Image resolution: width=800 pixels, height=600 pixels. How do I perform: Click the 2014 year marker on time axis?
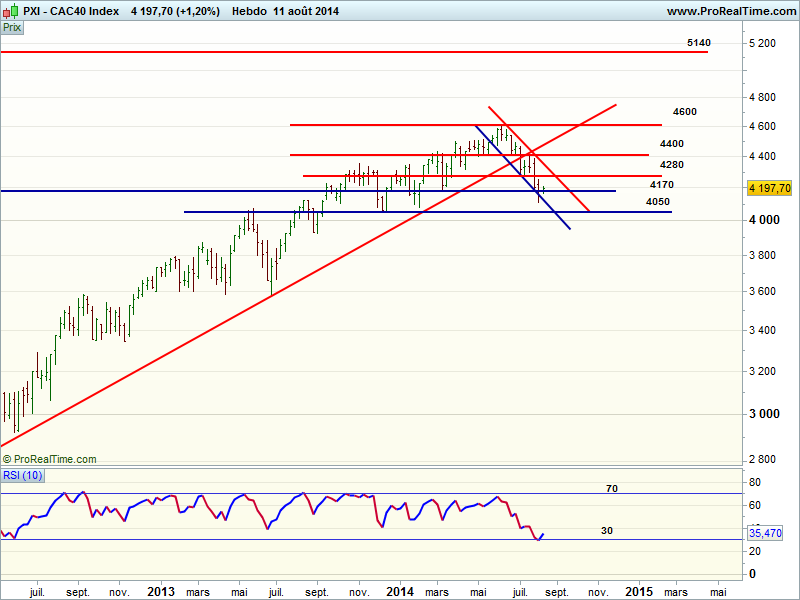point(400,591)
